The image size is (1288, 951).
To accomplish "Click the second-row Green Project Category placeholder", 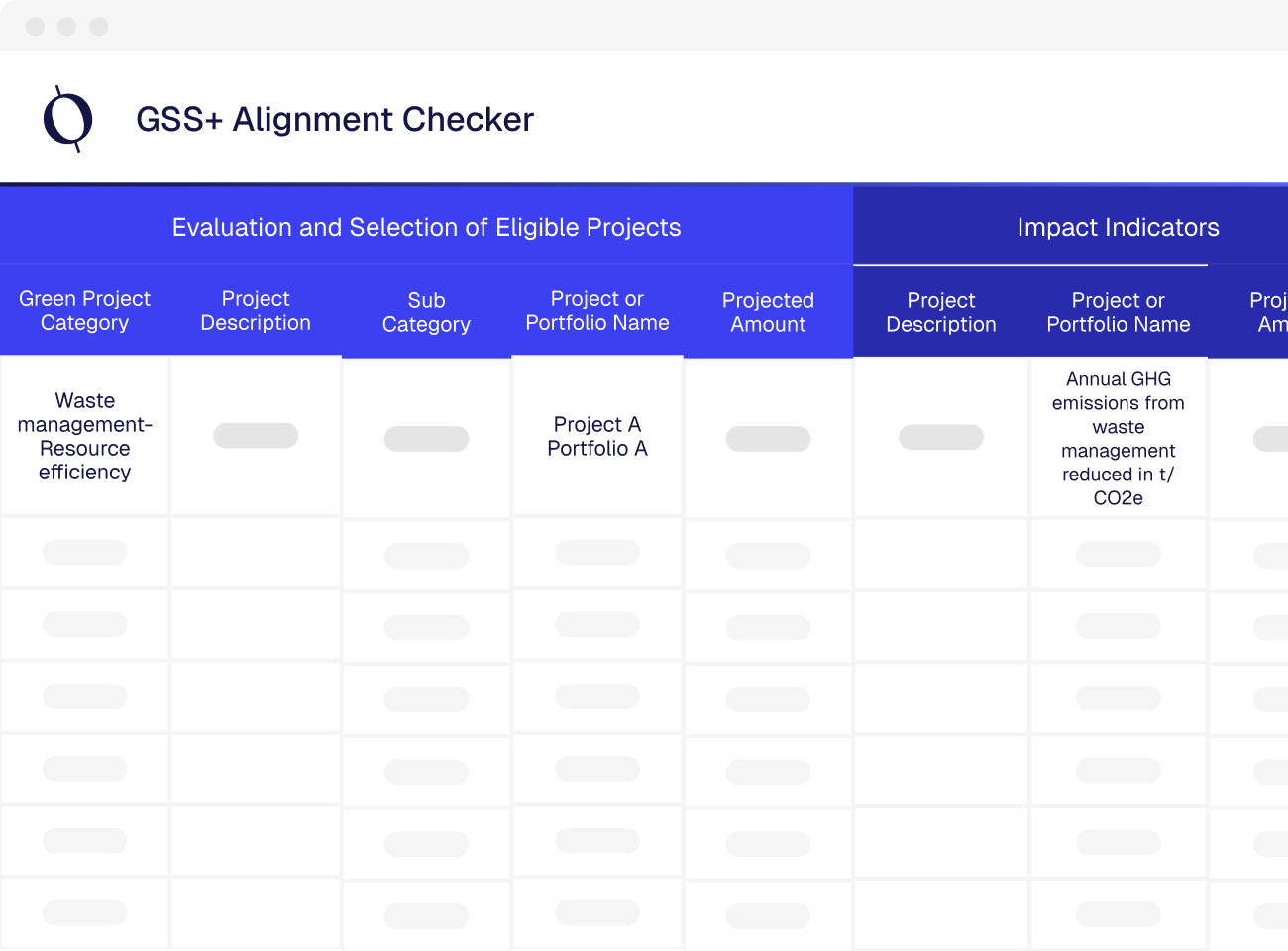I will point(85,553).
